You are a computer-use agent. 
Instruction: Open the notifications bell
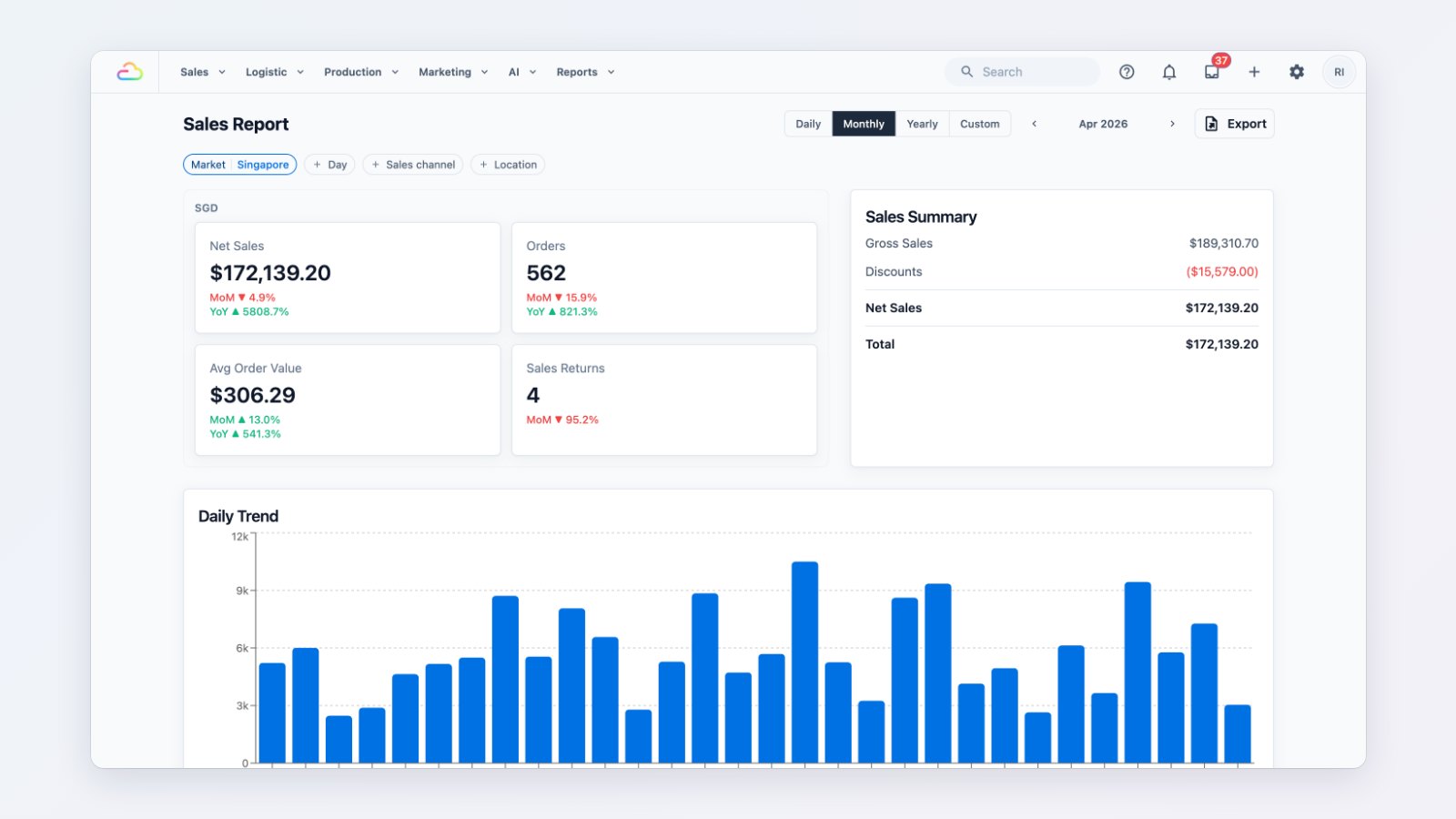click(x=1169, y=72)
